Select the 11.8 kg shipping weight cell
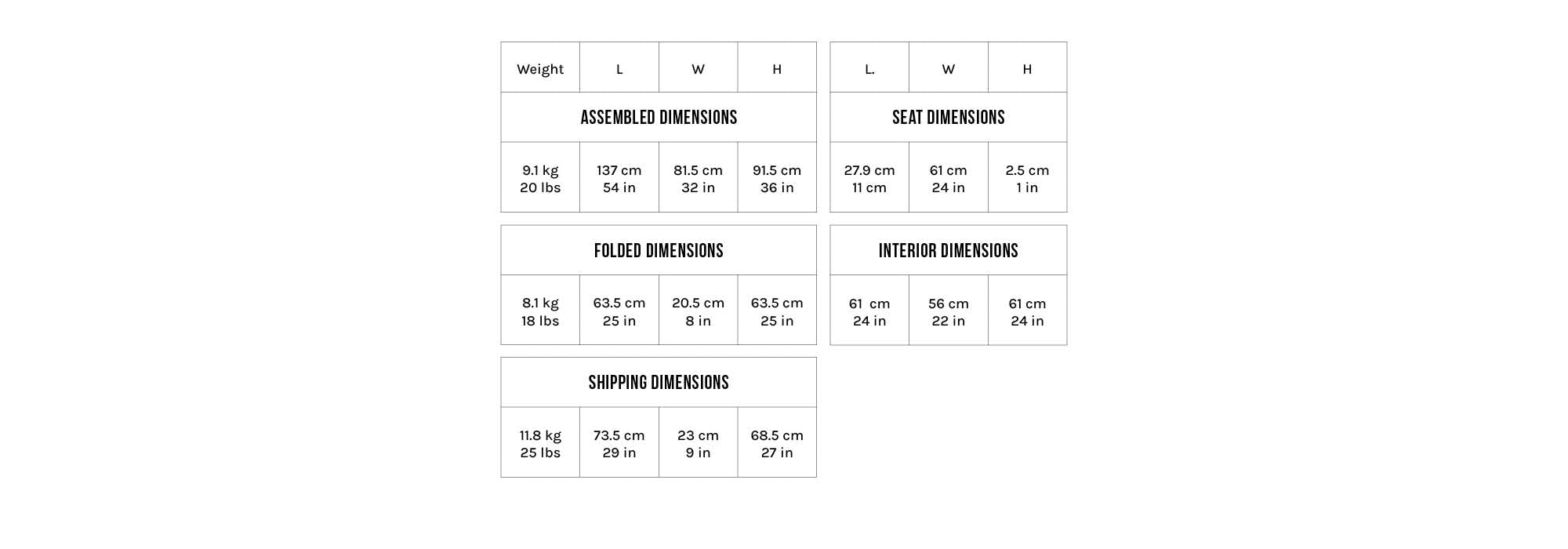Image resolution: width=1568 pixels, height=549 pixels. coord(540,444)
